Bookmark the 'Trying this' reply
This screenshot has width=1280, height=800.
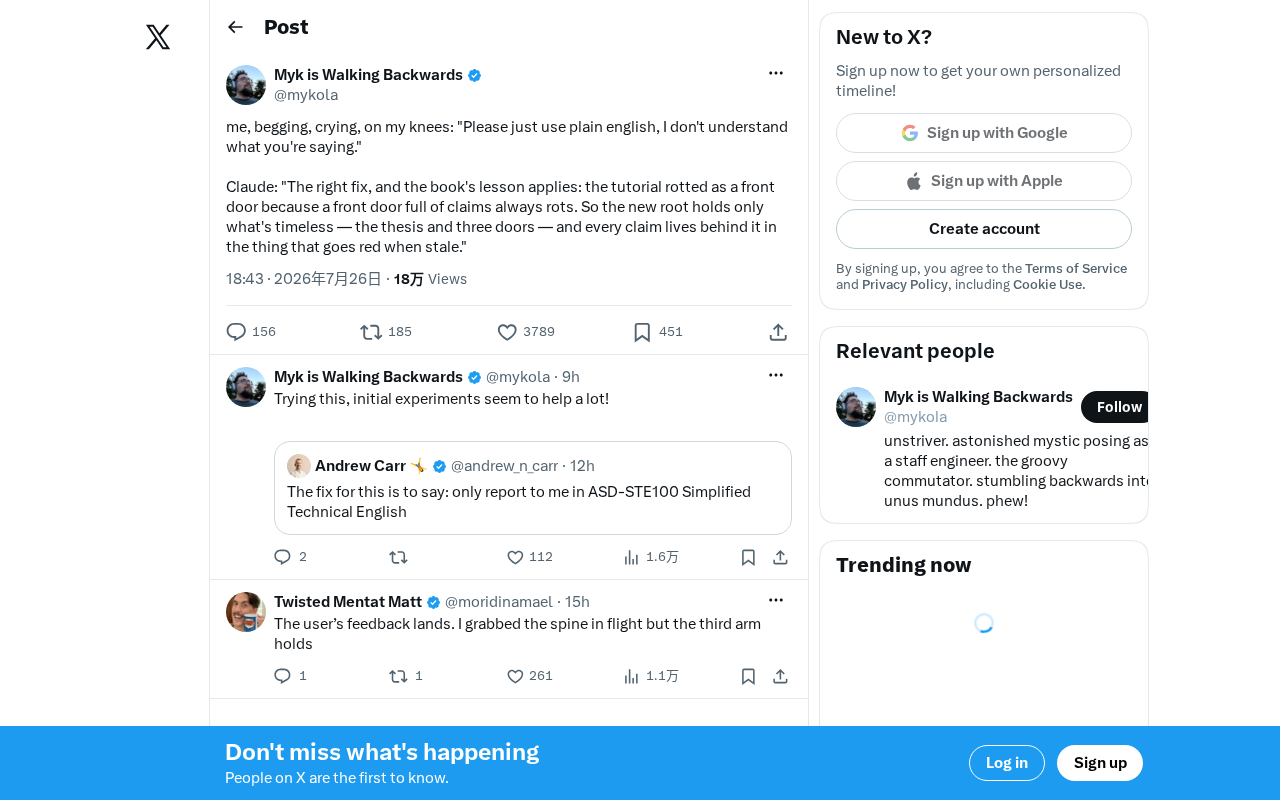pos(748,557)
